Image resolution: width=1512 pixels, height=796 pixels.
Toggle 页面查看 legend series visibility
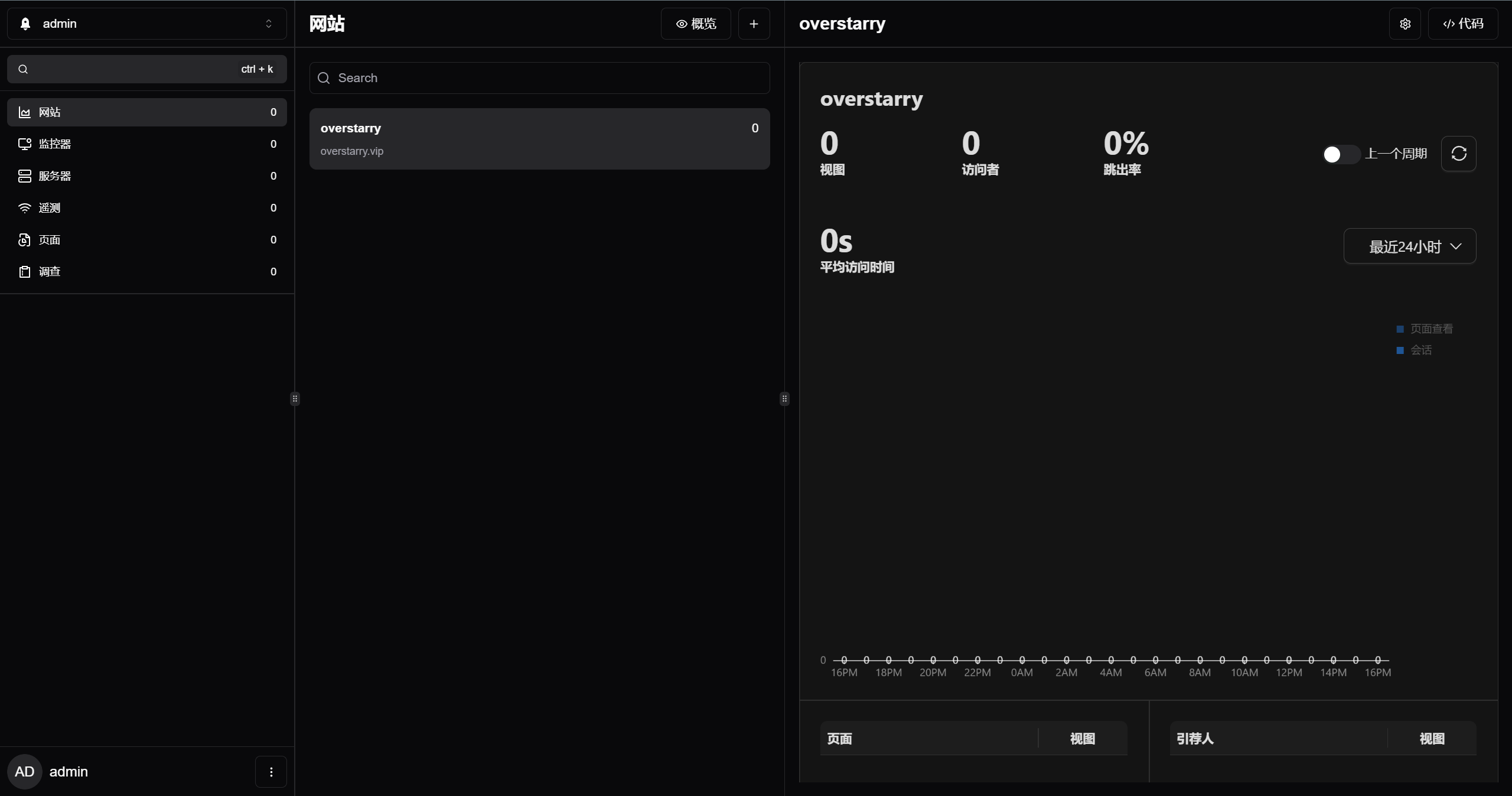click(x=1430, y=329)
